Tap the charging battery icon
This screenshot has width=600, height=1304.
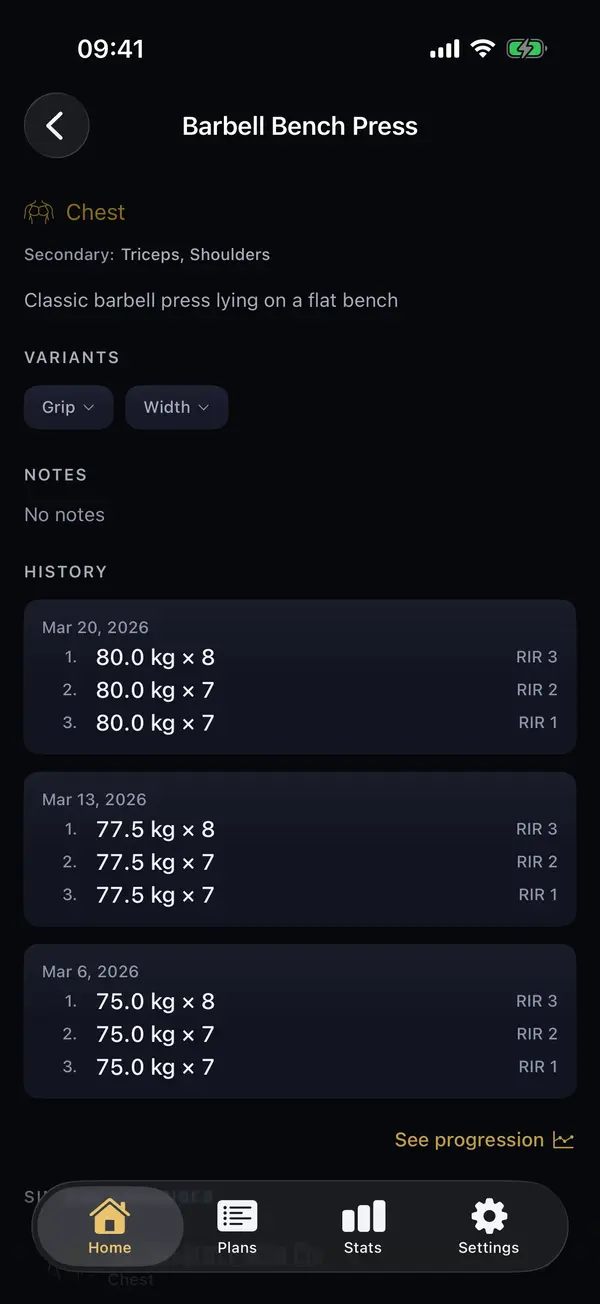(526, 47)
